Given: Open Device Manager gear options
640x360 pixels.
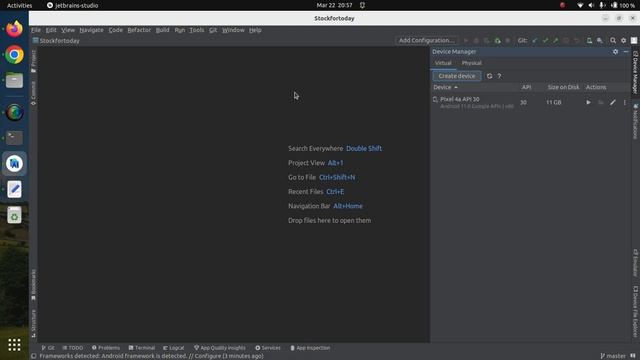Looking at the screenshot, I should coord(615,52).
